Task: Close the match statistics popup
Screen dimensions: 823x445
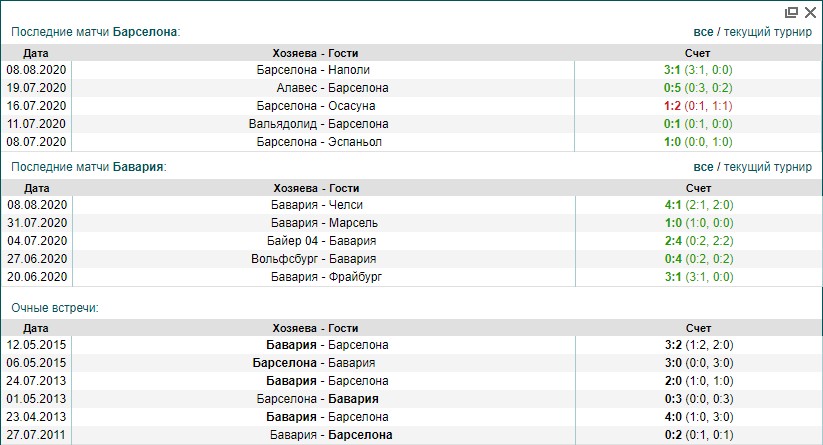Action: (x=810, y=12)
